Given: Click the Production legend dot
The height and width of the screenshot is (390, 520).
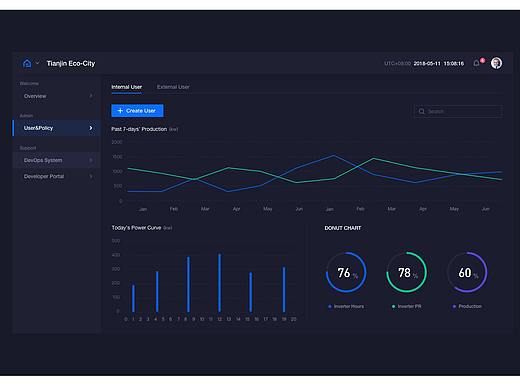Looking at the screenshot, I should [x=454, y=306].
